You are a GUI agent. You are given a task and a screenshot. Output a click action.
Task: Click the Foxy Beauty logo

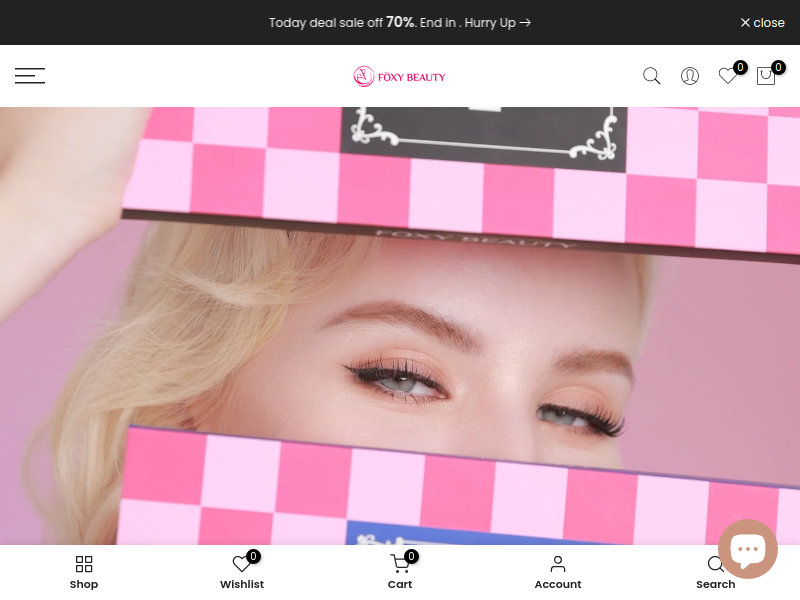[399, 76]
